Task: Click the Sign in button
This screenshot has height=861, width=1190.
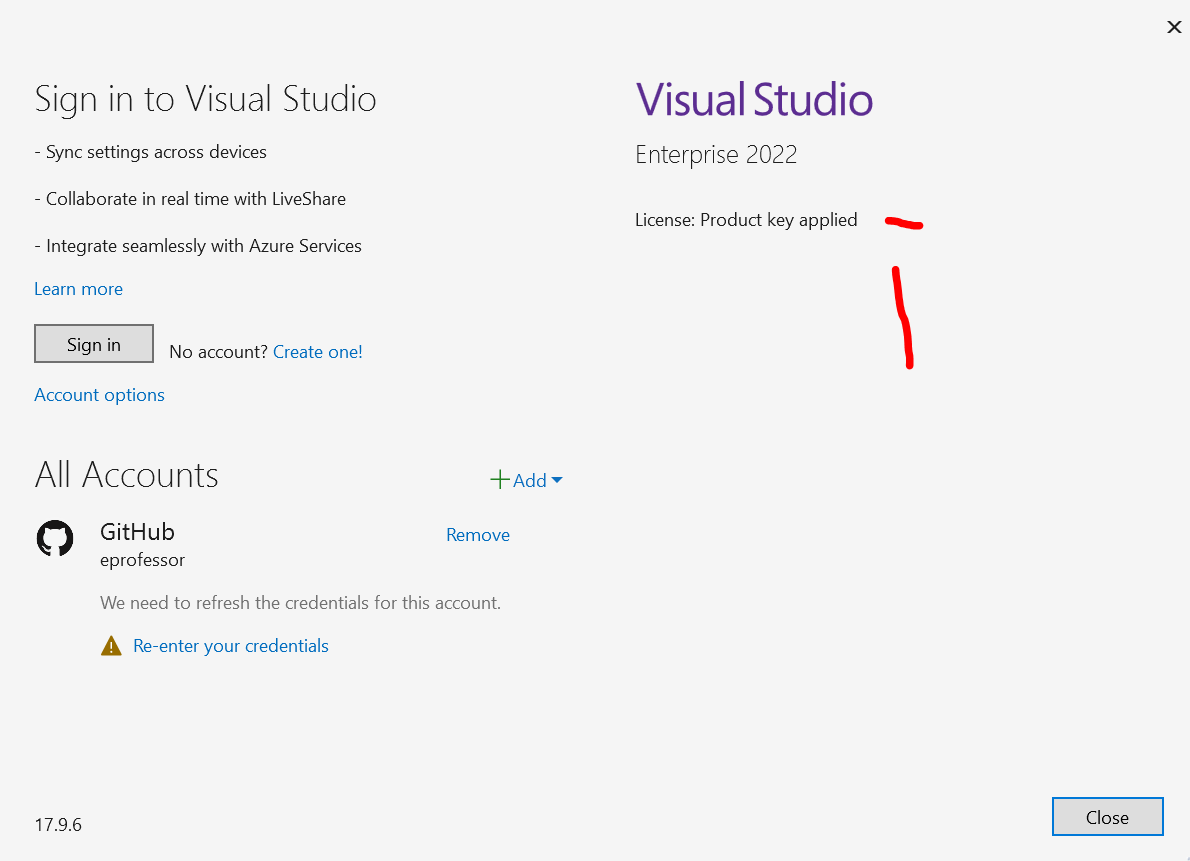Action: pyautogui.click(x=94, y=344)
